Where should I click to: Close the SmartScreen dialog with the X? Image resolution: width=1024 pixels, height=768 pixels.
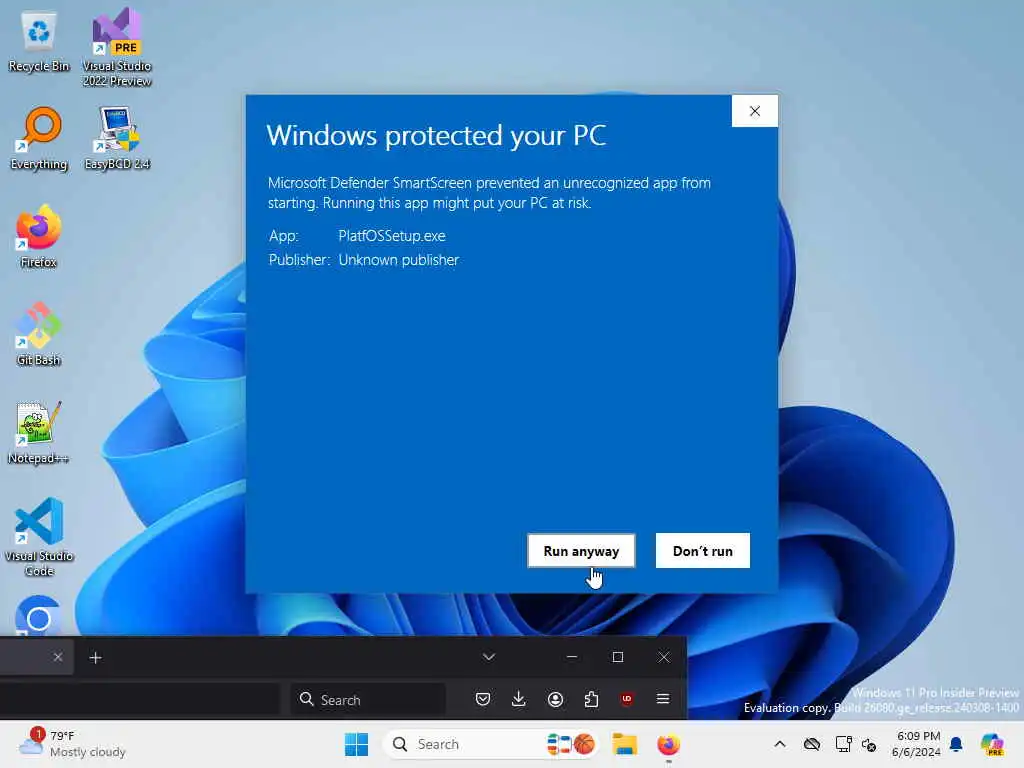tap(755, 111)
